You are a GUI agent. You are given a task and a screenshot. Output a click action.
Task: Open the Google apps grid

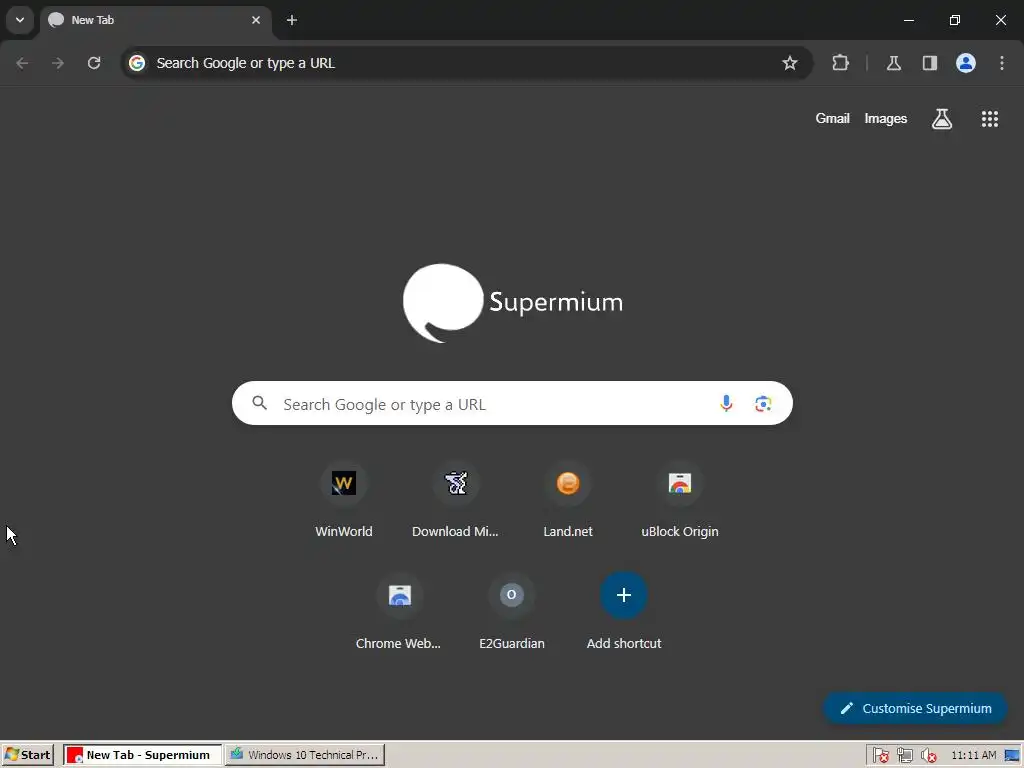pos(989,119)
